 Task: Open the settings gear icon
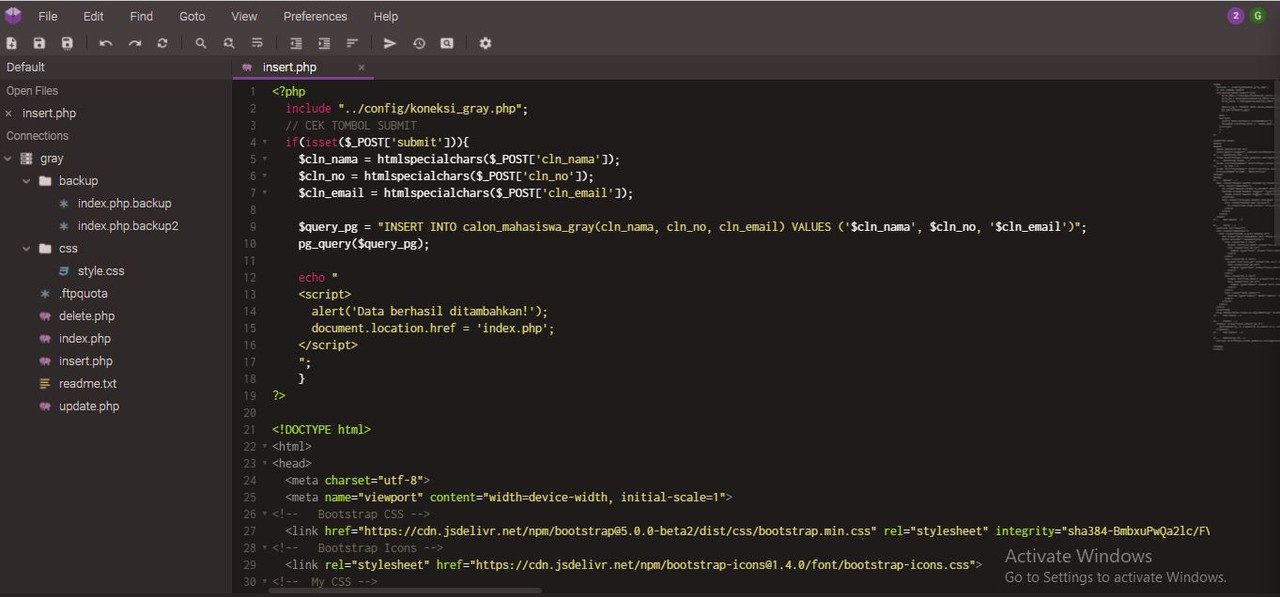tap(486, 43)
